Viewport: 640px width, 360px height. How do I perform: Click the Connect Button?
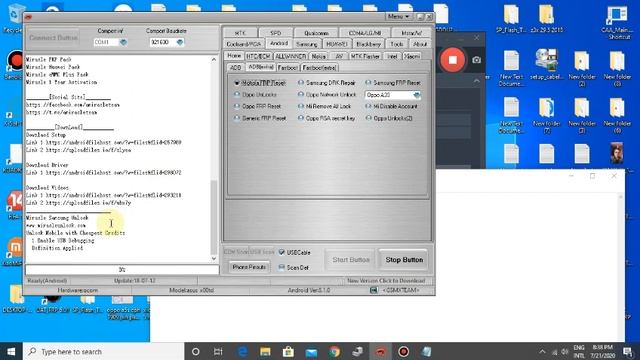coord(53,38)
